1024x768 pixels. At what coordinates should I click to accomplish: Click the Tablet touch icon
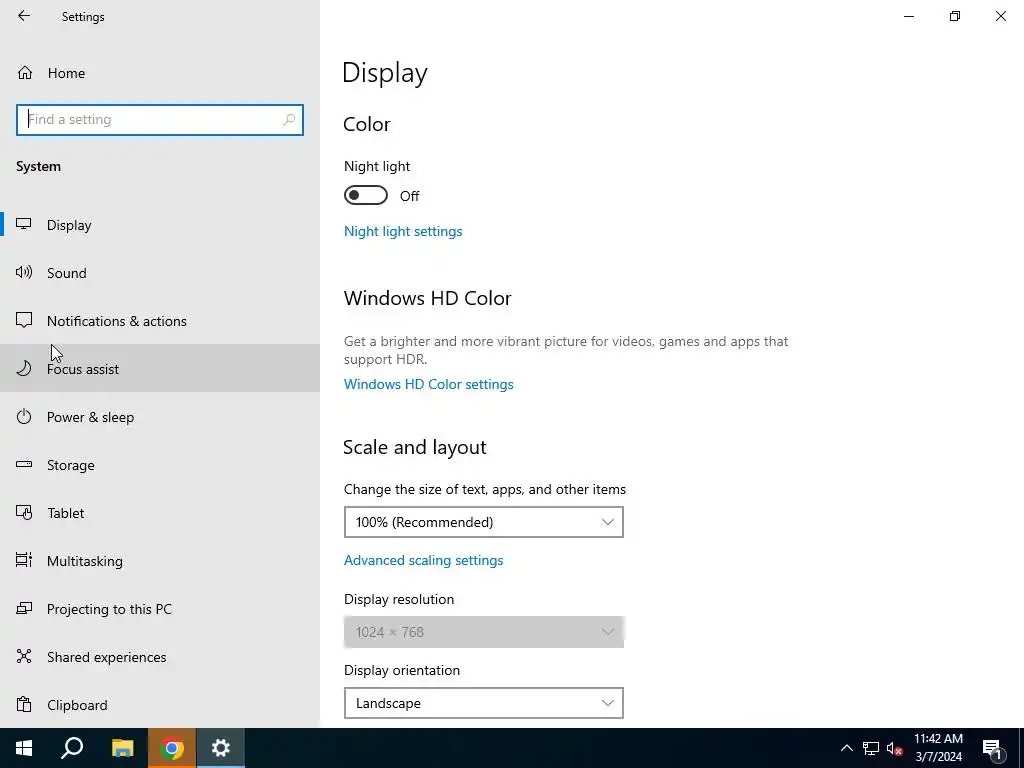coord(24,513)
